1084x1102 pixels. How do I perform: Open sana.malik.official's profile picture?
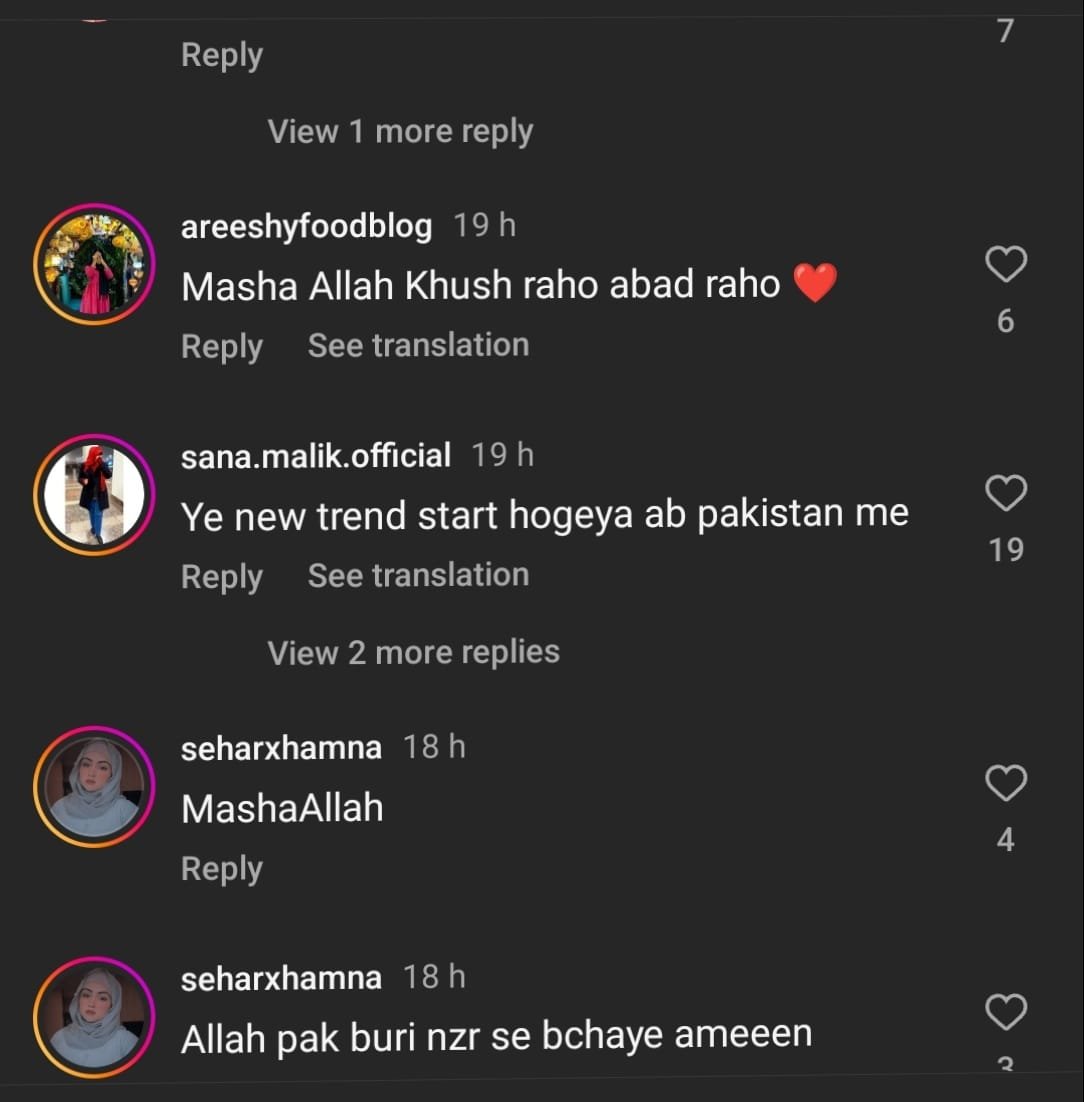click(x=95, y=495)
